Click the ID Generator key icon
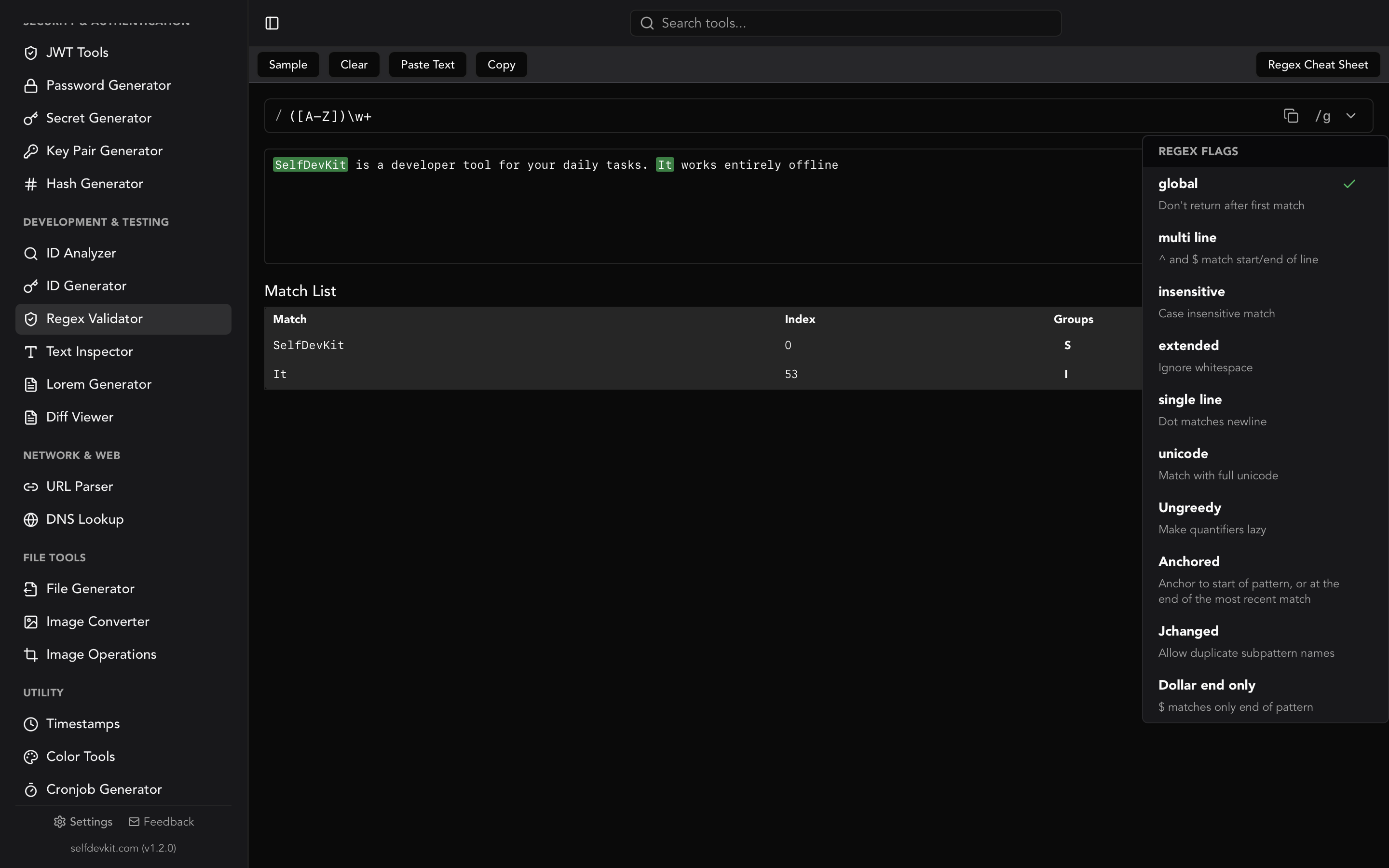 click(x=31, y=286)
